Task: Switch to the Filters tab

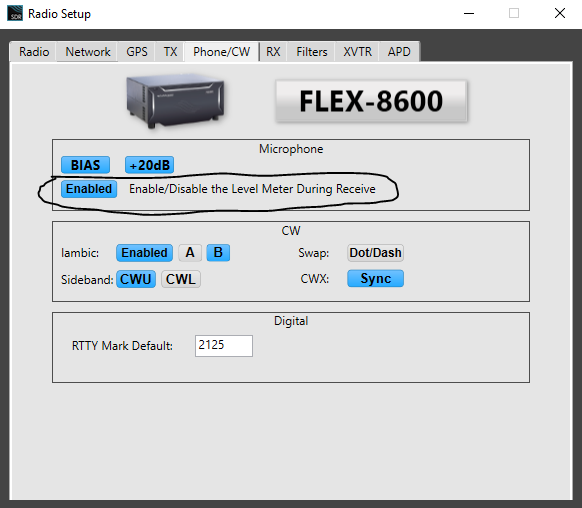Action: [312, 52]
